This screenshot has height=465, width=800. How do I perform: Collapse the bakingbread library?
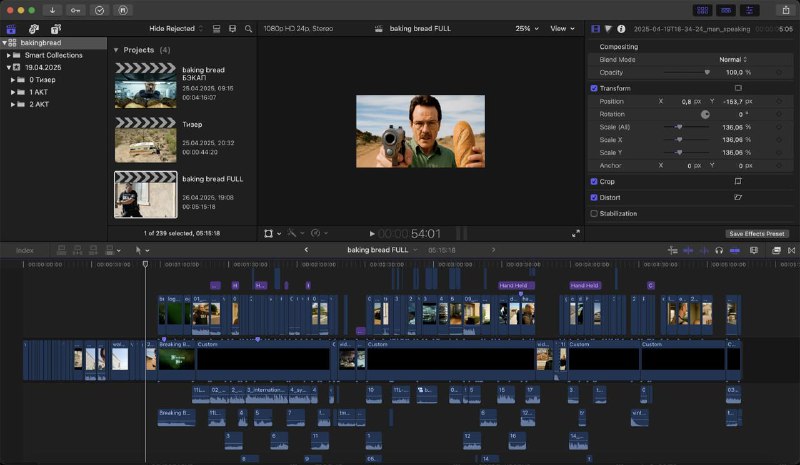[x=4, y=43]
